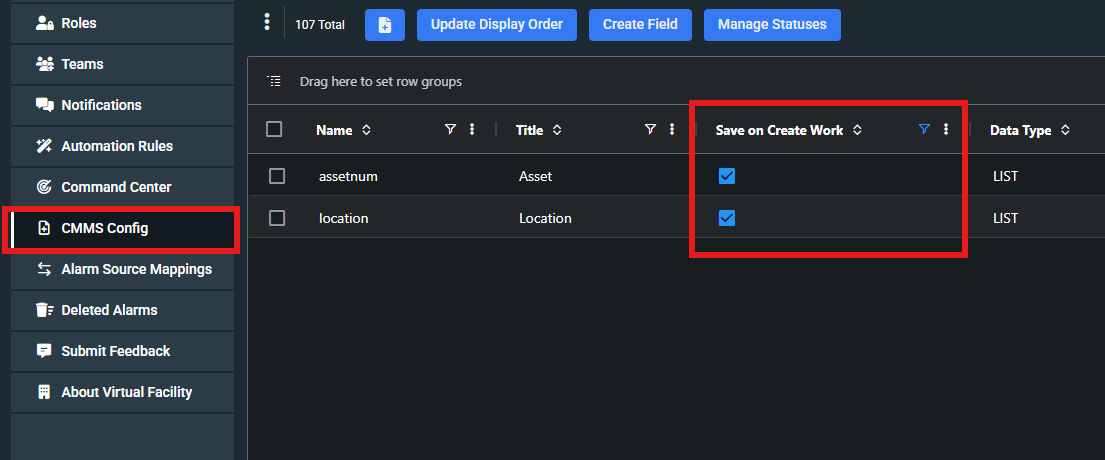Open Save on Create Work column menu
The height and width of the screenshot is (460, 1105).
946,129
